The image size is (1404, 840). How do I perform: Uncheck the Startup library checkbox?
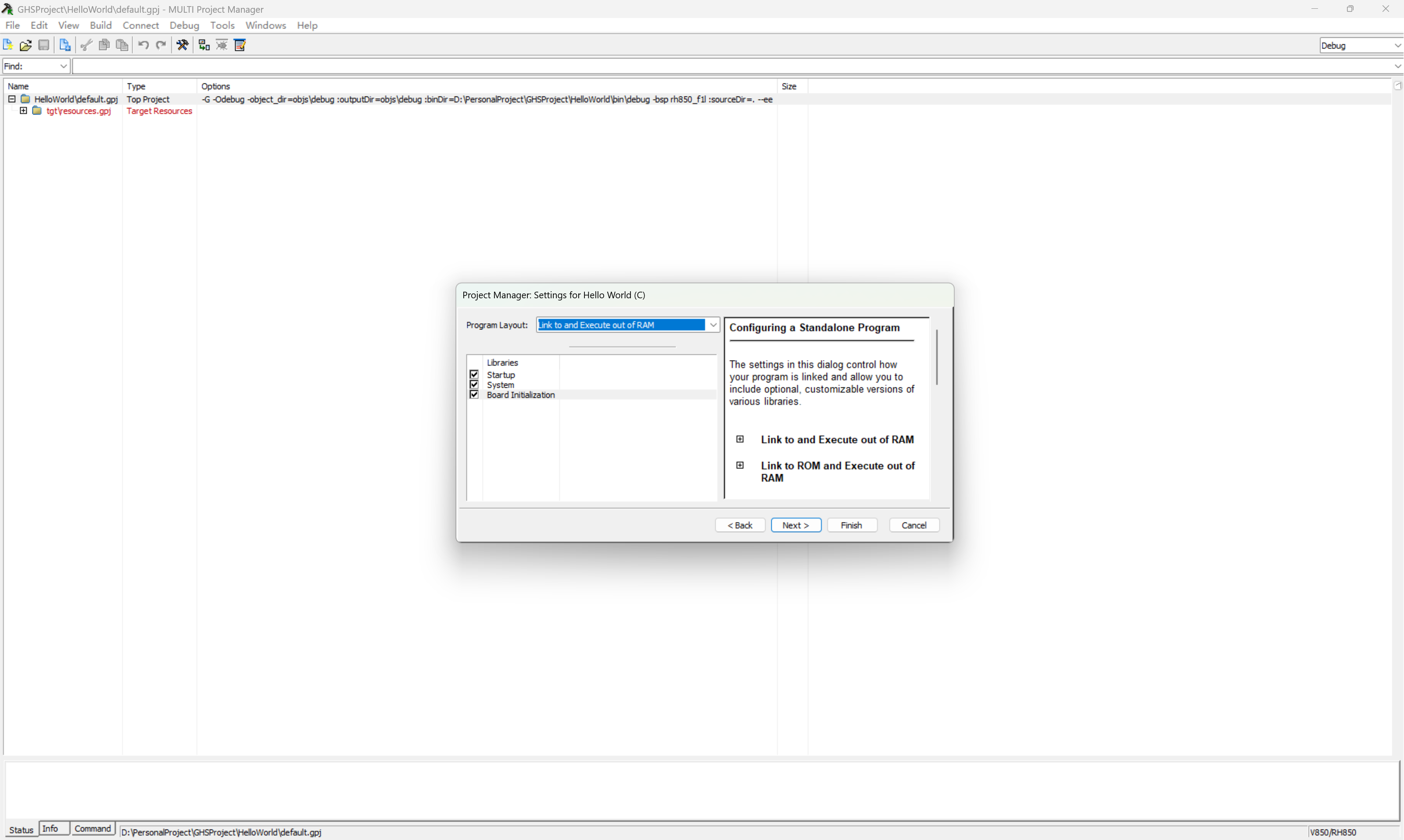point(474,375)
